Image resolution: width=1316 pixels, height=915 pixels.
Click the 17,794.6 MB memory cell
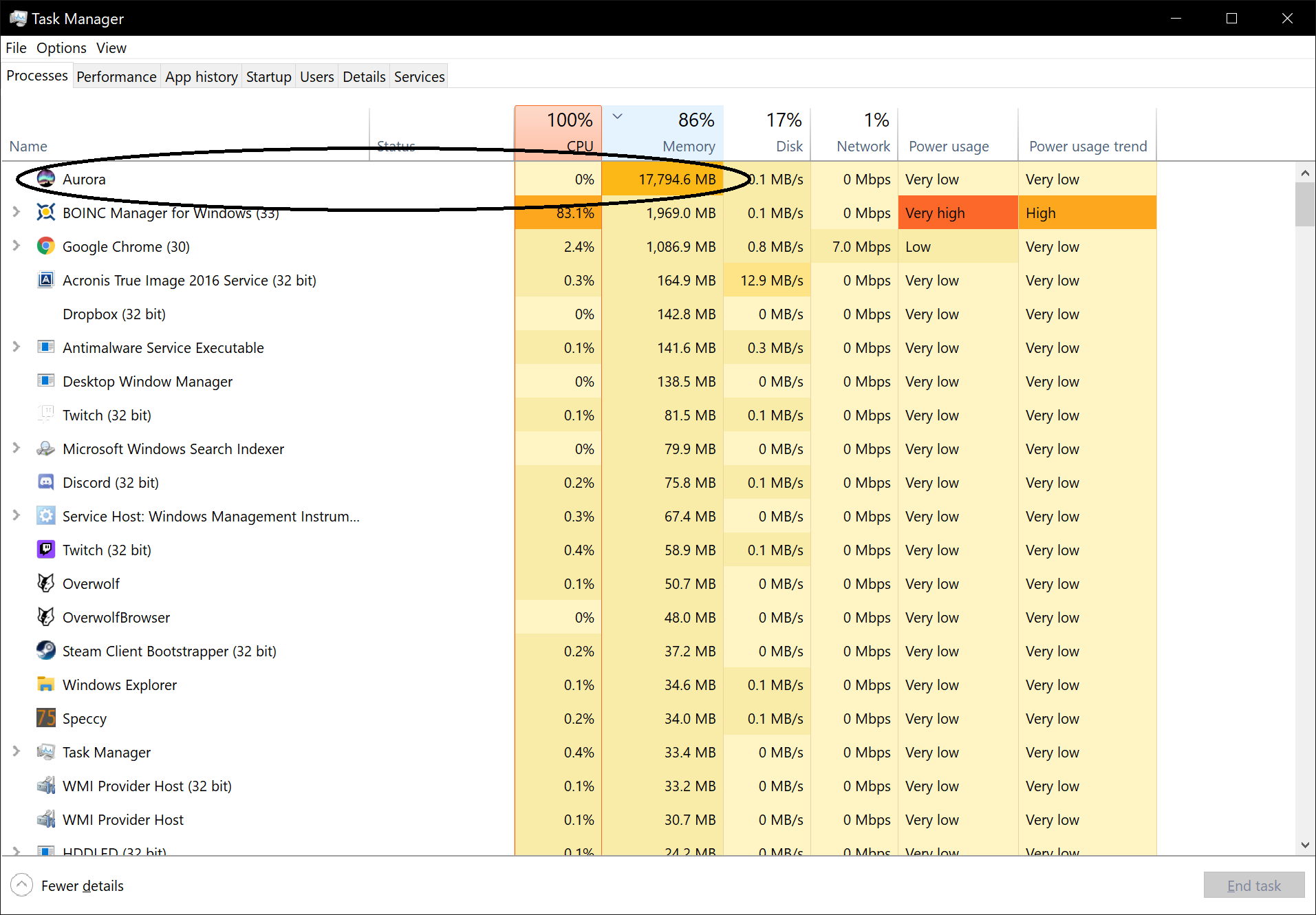point(662,179)
